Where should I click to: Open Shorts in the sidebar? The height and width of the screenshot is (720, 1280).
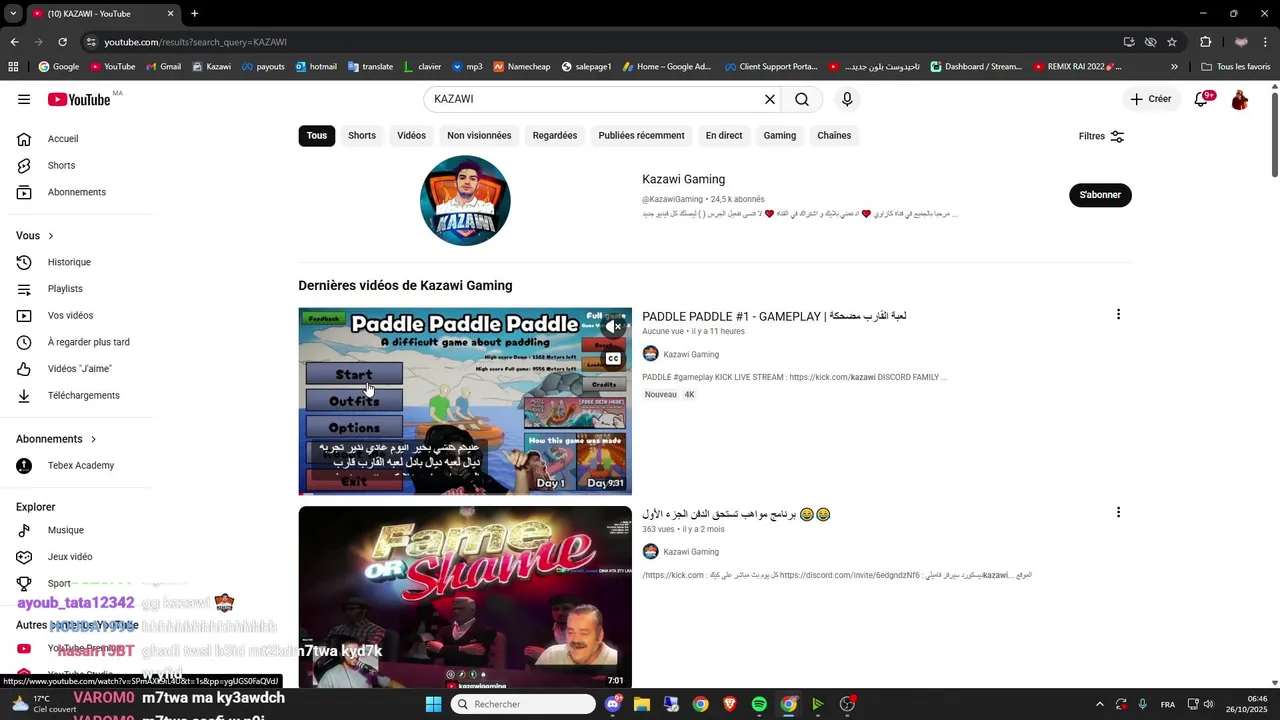(x=61, y=165)
